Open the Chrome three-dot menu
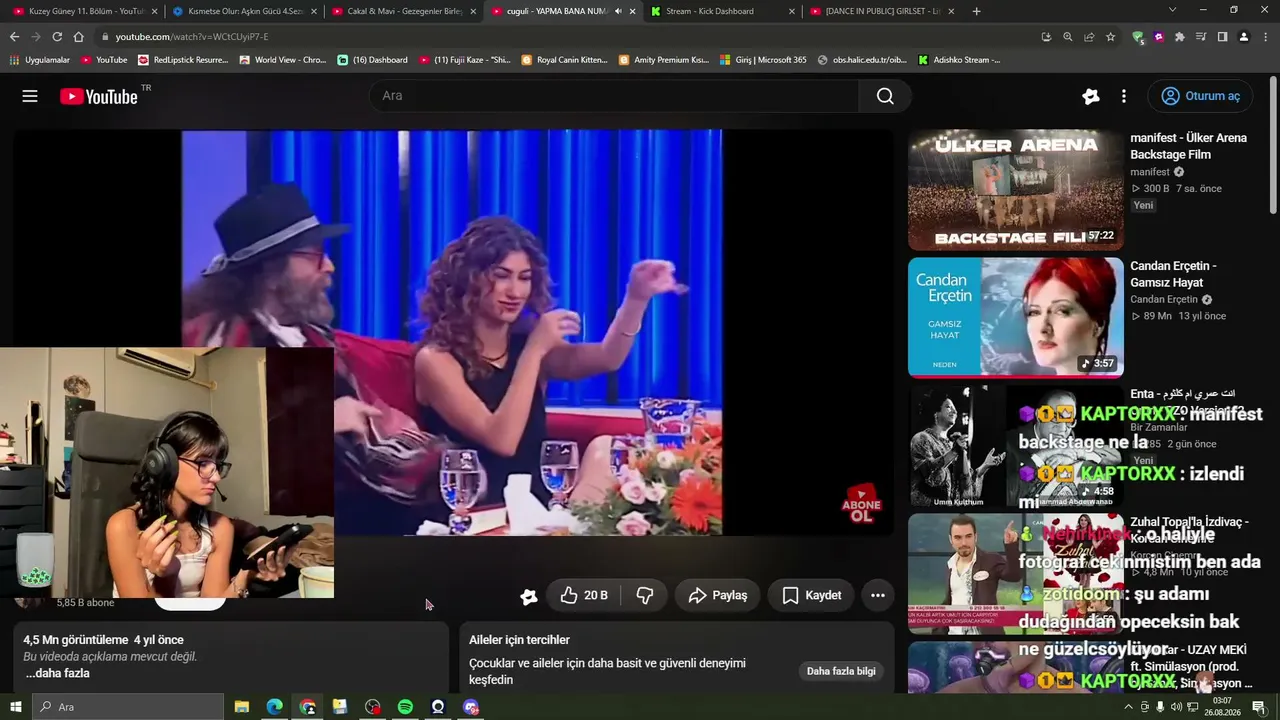Screen dimensions: 1280x720 [x=1265, y=37]
